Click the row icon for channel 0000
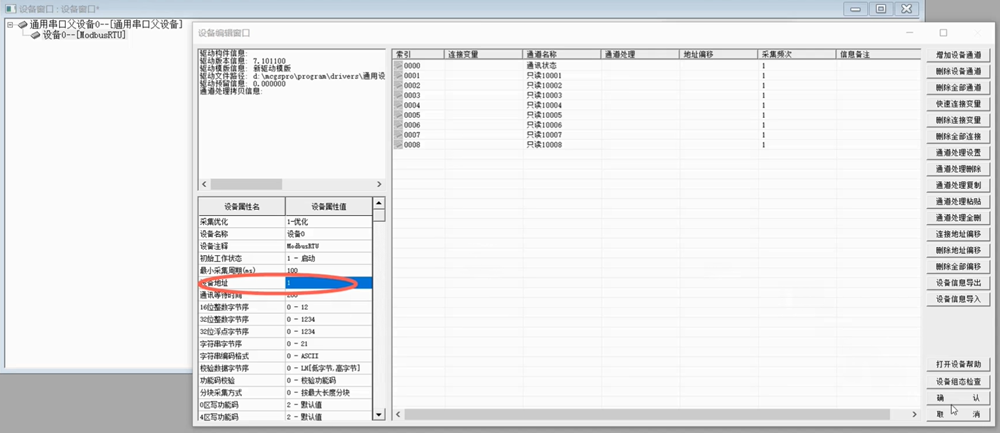Image resolution: width=1000 pixels, height=433 pixels. coord(397,65)
